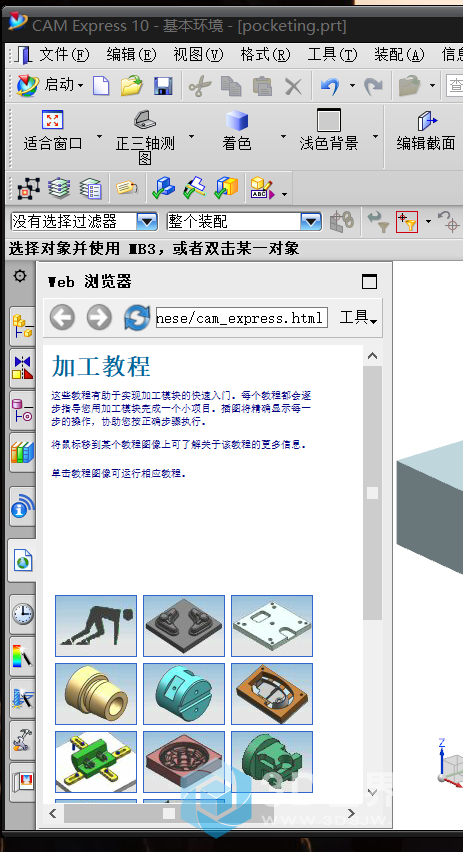Click the 启动 start button
The image size is (463, 852).
tap(50, 85)
